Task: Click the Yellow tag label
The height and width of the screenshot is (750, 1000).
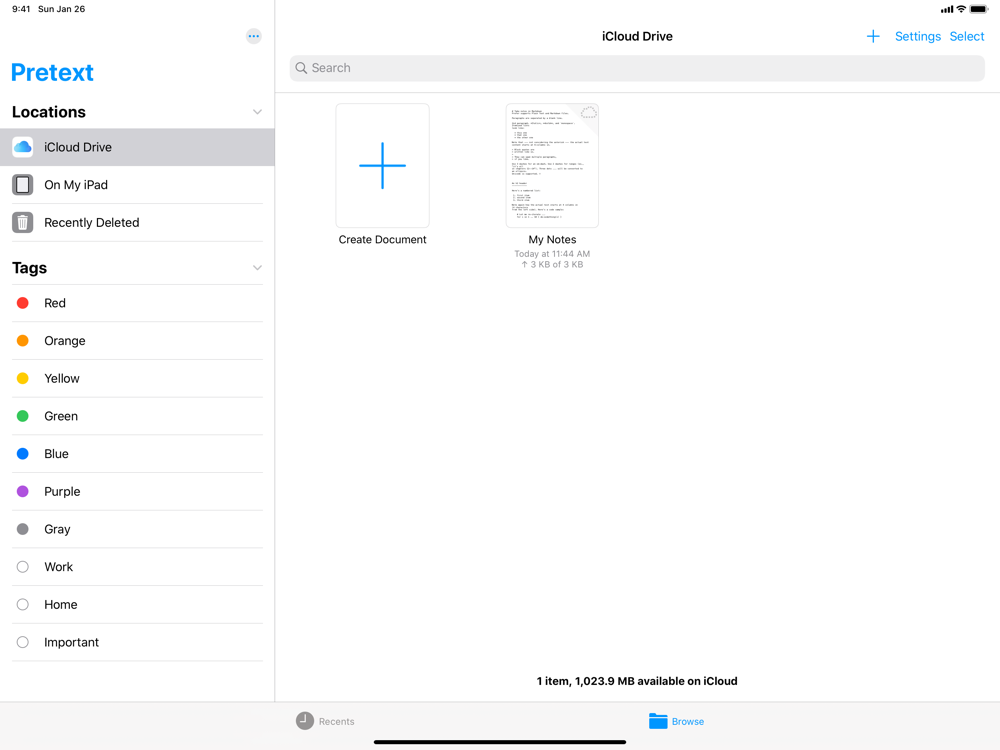Action: (x=62, y=378)
